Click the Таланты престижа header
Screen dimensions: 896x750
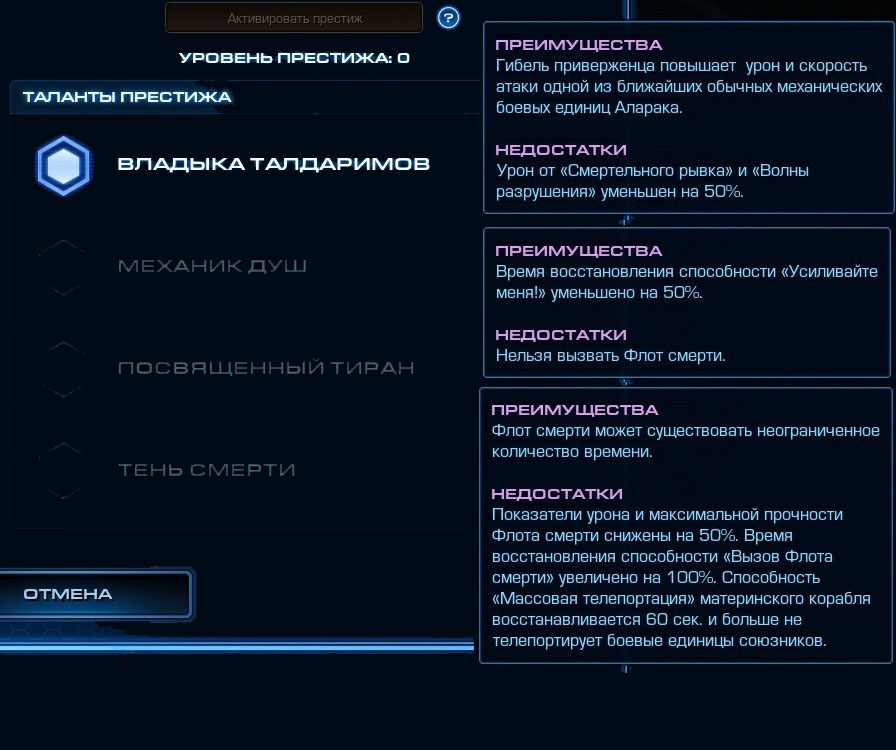pyautogui.click(x=127, y=97)
